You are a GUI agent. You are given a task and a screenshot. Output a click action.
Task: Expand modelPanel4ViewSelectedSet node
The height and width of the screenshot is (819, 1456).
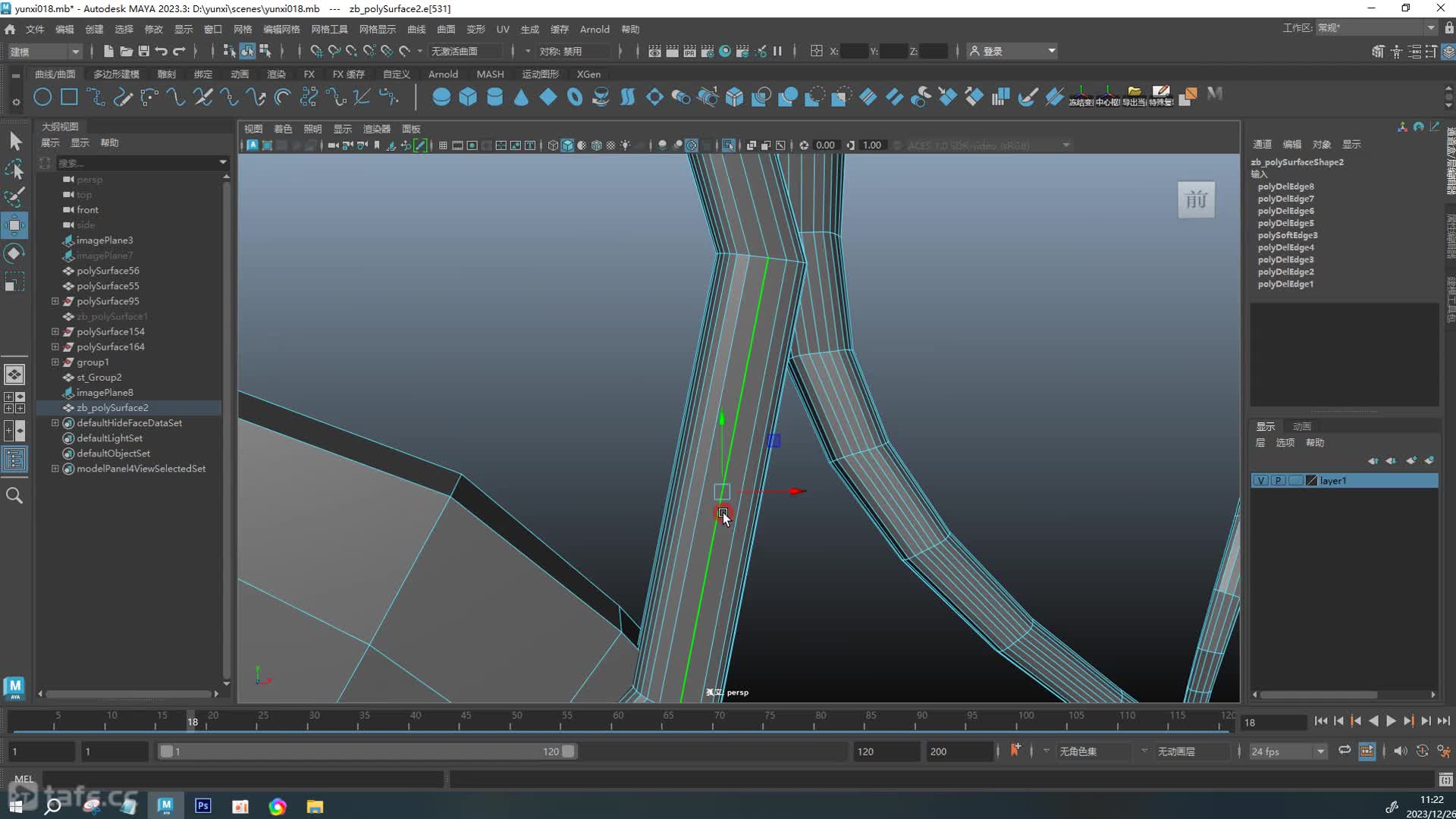coord(55,469)
